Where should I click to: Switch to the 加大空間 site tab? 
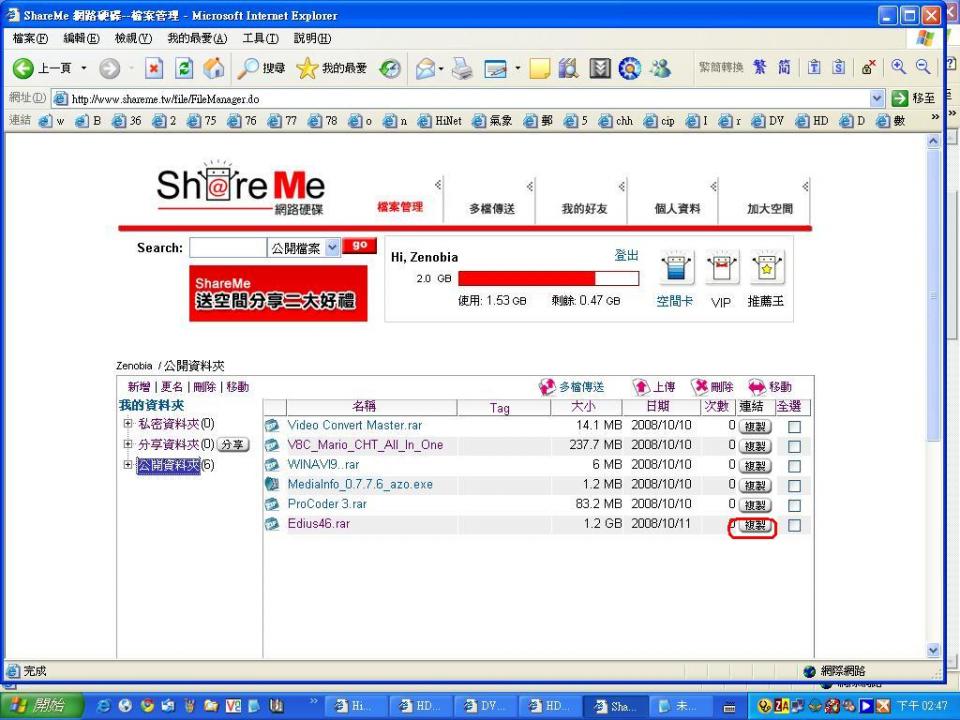pos(770,208)
